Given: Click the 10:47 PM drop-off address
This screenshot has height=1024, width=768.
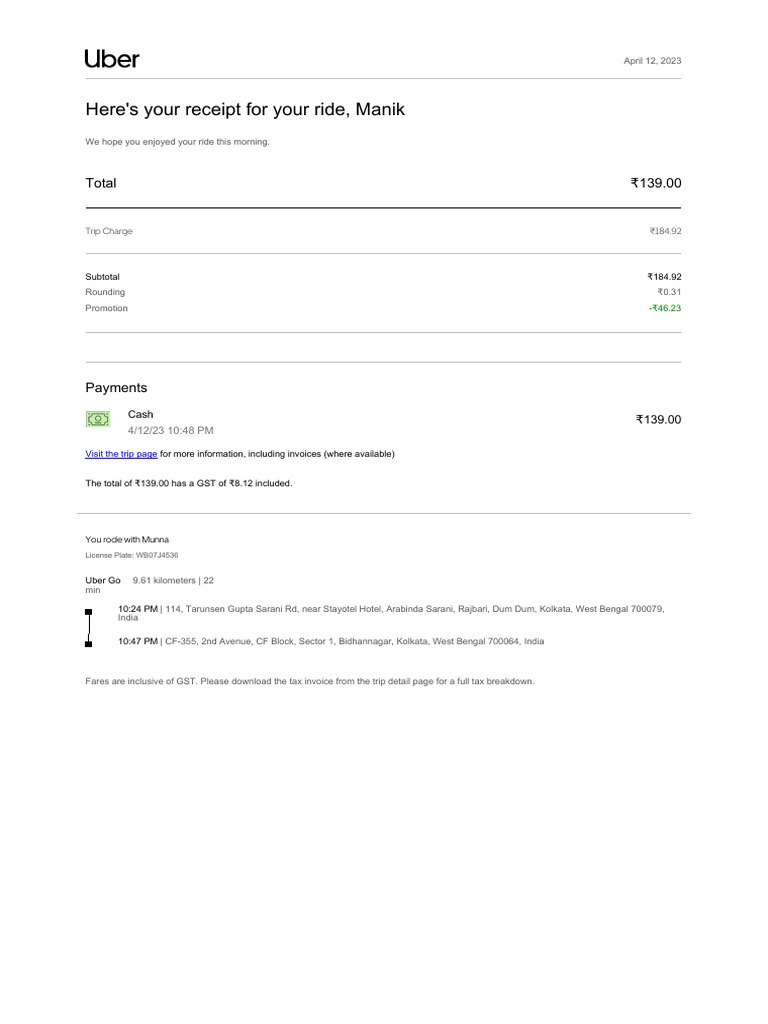Looking at the screenshot, I should (331, 641).
